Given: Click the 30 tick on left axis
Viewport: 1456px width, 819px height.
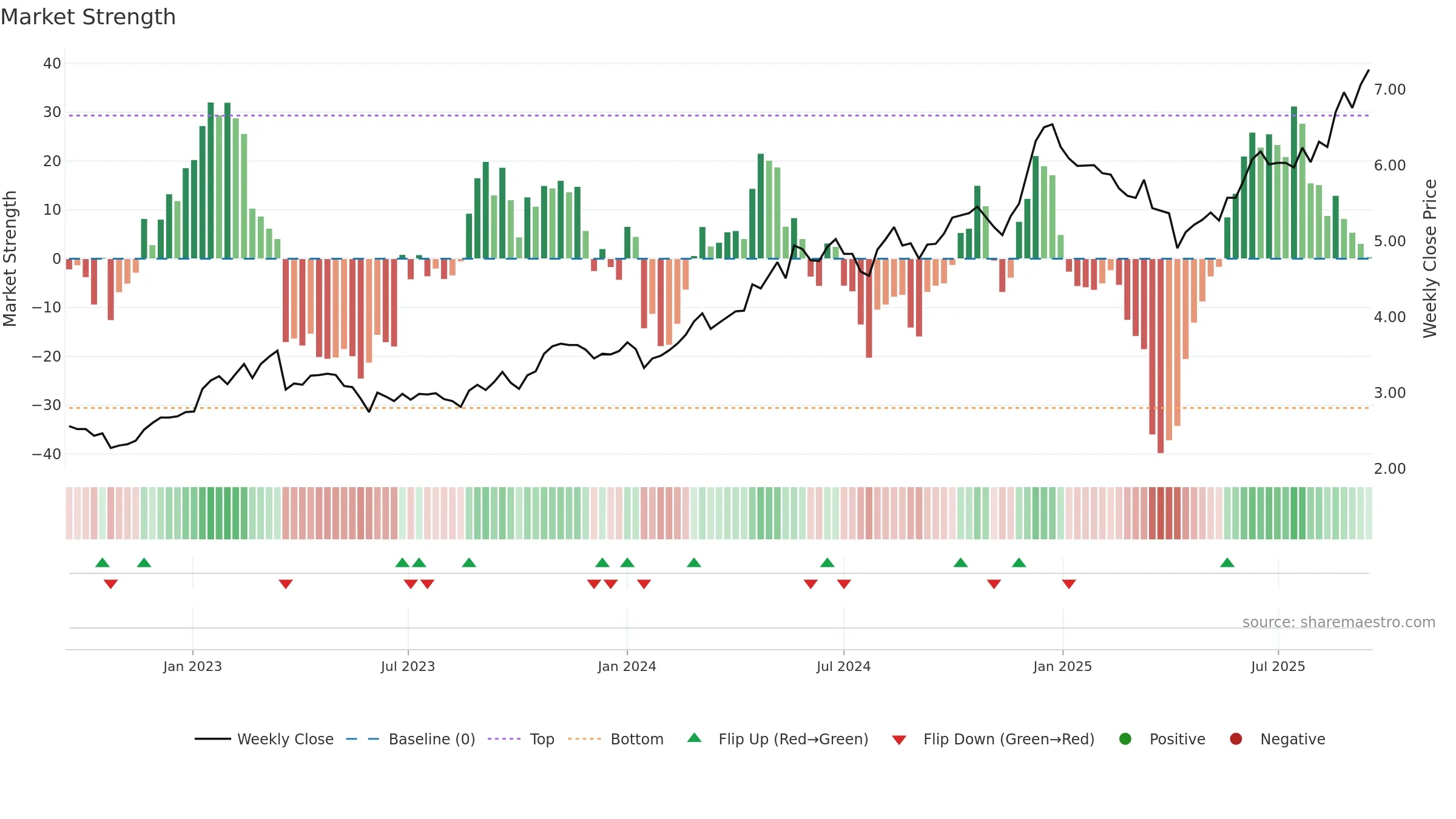Looking at the screenshot, I should (52, 112).
